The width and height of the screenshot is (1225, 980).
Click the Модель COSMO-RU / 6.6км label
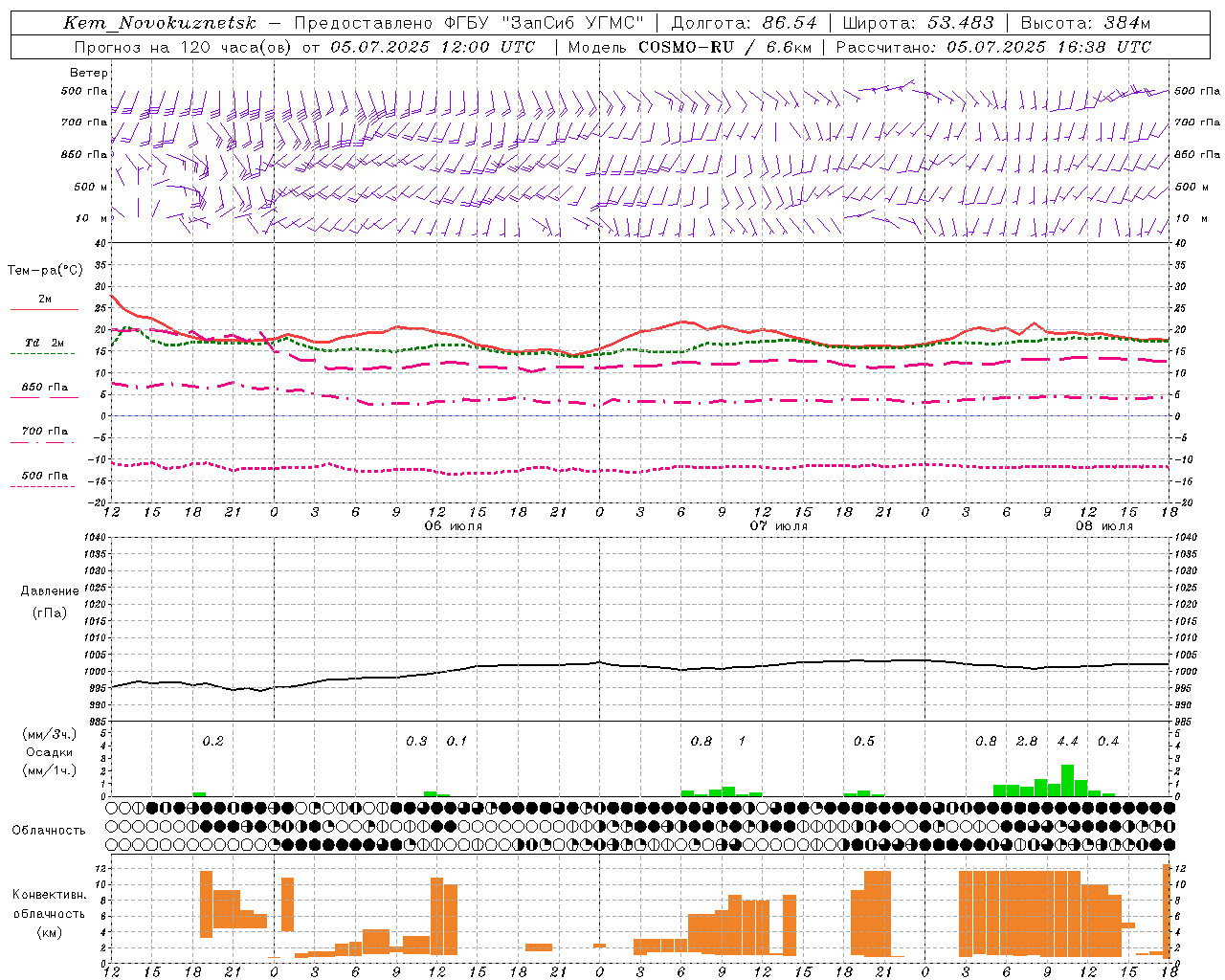point(690,47)
